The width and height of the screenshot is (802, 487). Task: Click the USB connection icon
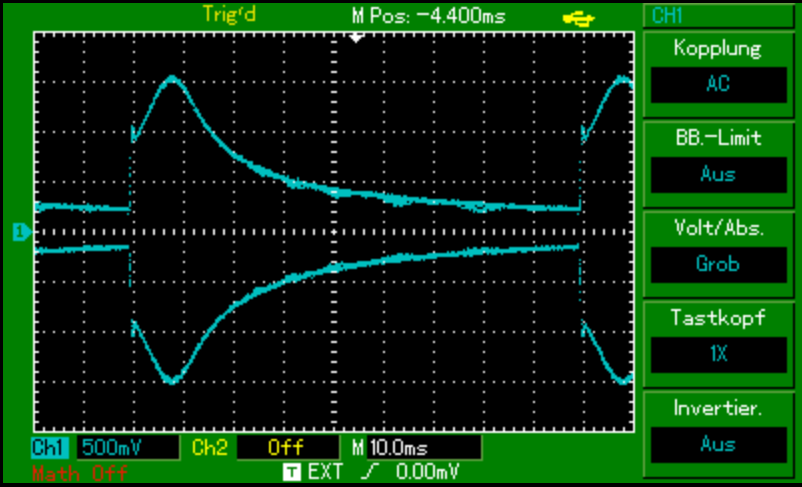(578, 15)
